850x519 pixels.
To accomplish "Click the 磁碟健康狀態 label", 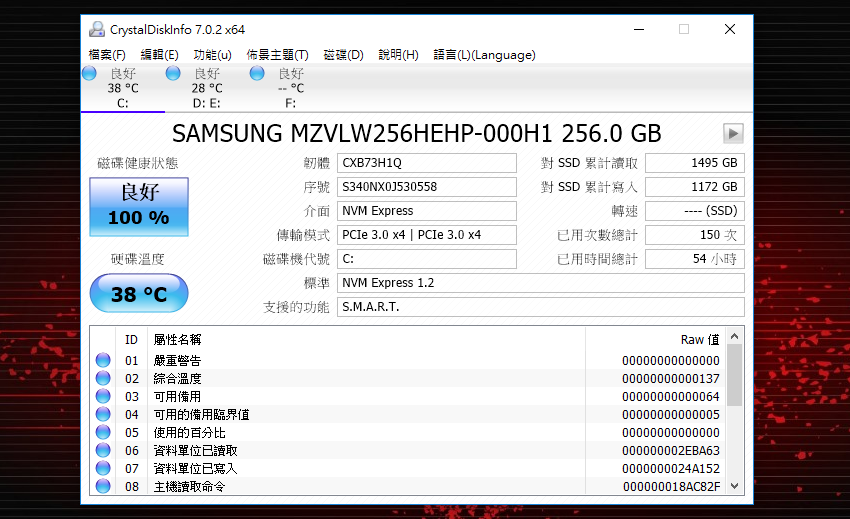I will coord(138,163).
